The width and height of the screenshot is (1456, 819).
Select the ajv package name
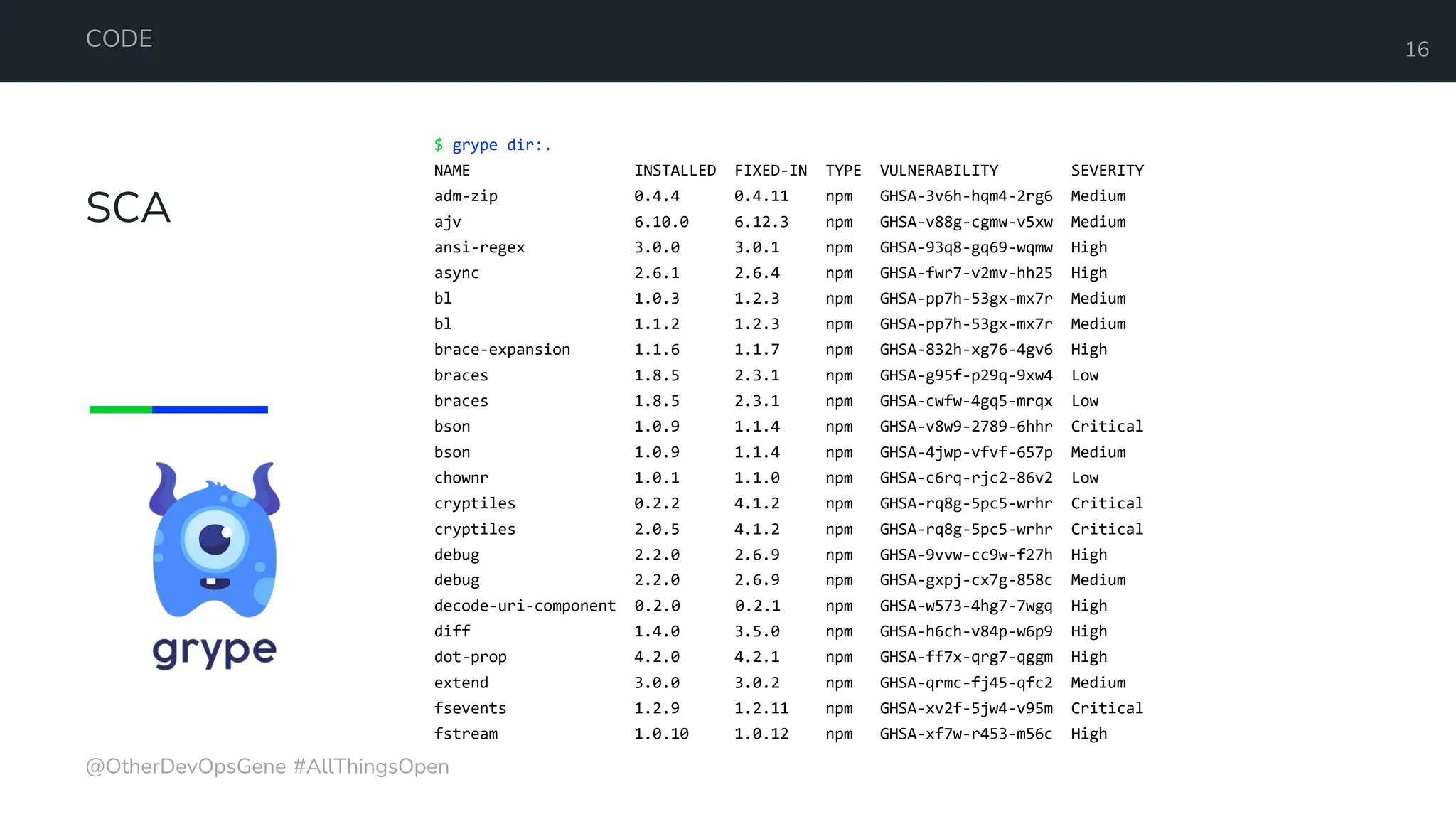[448, 222]
